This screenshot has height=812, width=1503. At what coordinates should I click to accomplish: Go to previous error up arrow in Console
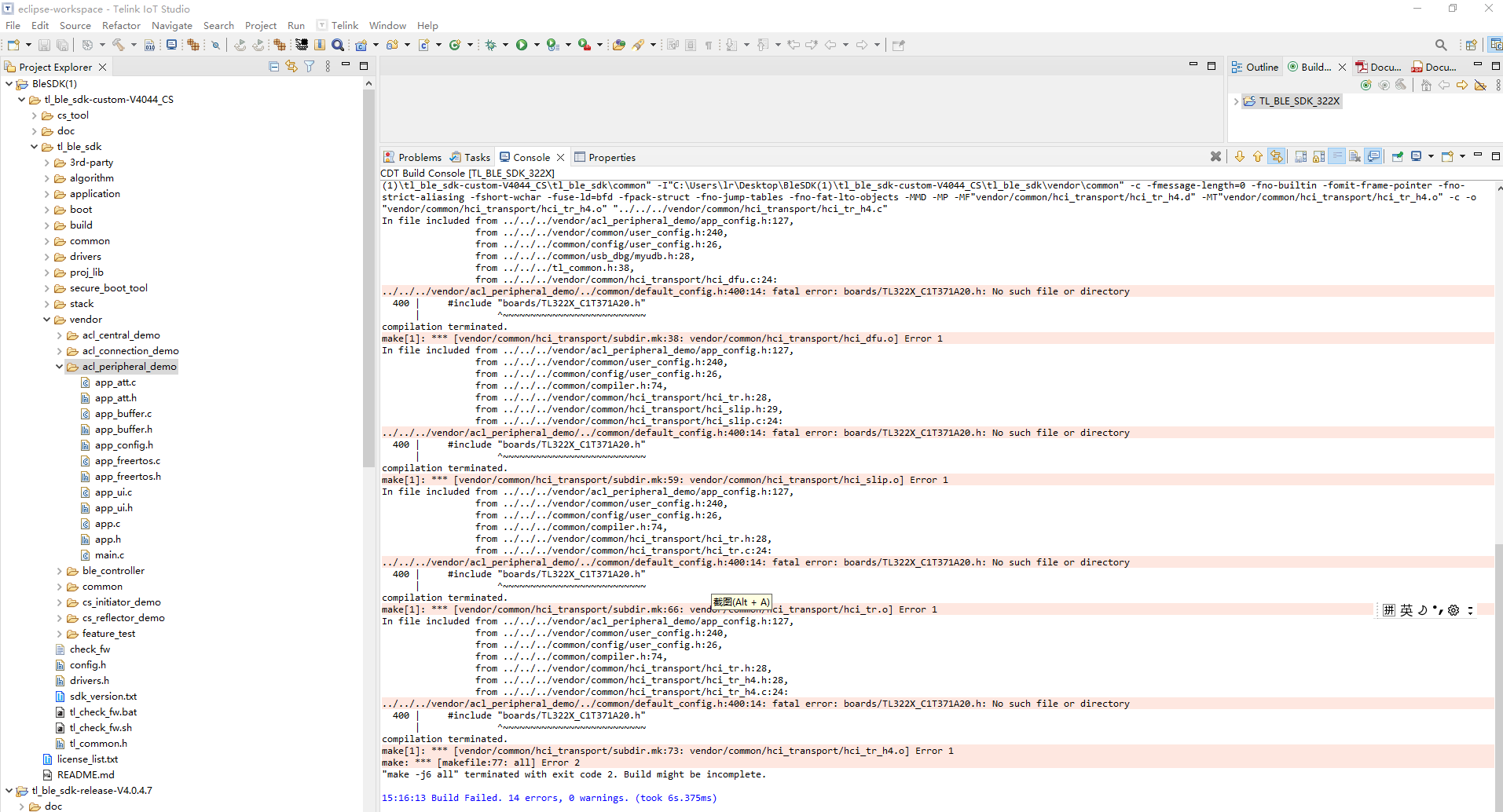pos(1258,156)
